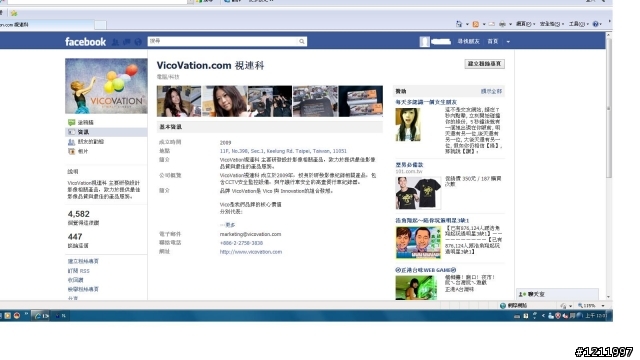Viewport: 640px width, 360px height.
Task: Open the subscribe RSS link in sidebar
Action: point(78,271)
